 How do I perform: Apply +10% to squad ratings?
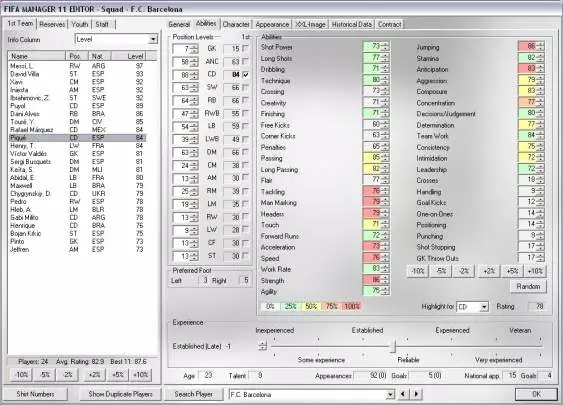pos(140,375)
